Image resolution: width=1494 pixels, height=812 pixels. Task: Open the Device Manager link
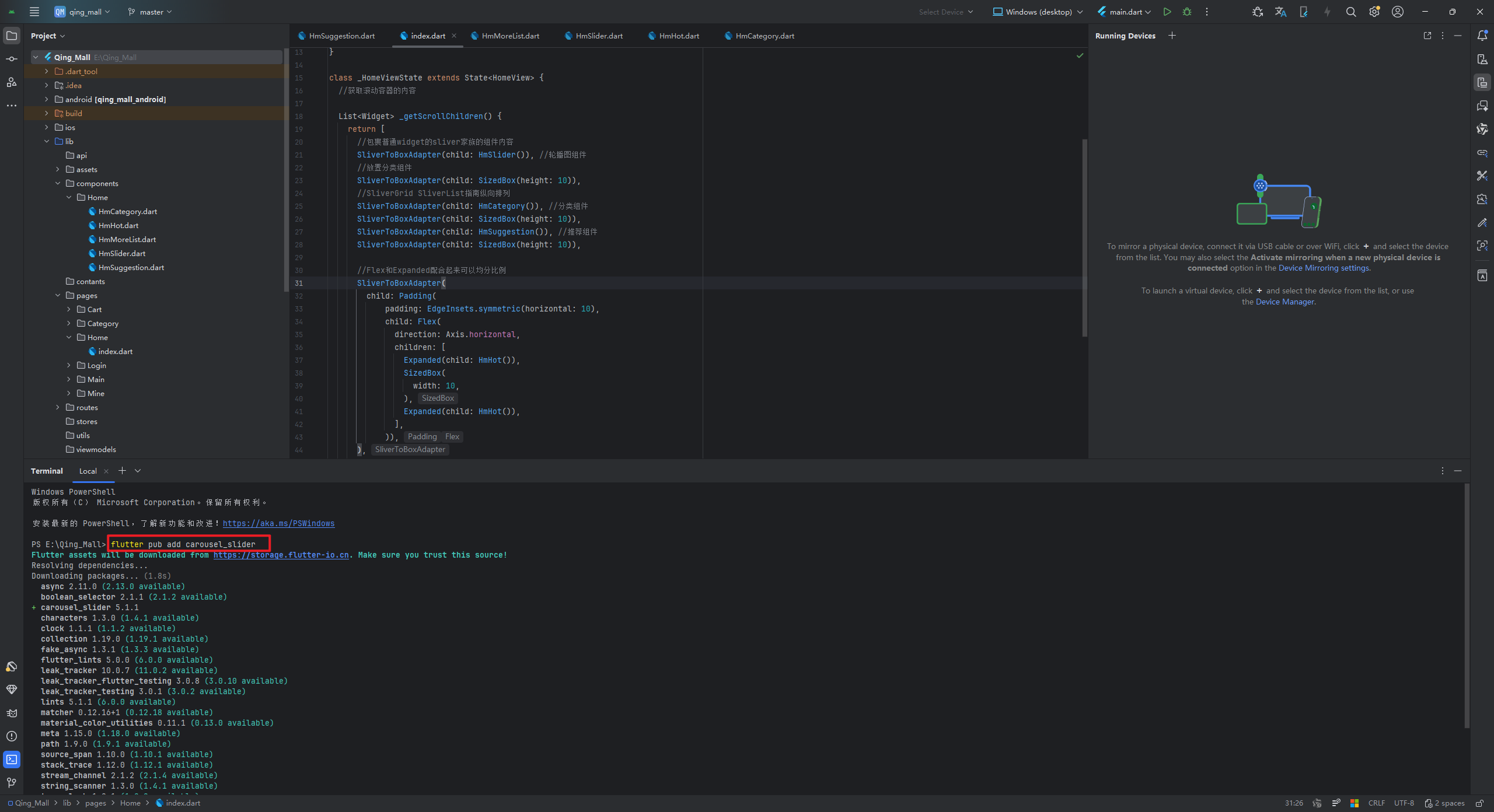point(1284,302)
